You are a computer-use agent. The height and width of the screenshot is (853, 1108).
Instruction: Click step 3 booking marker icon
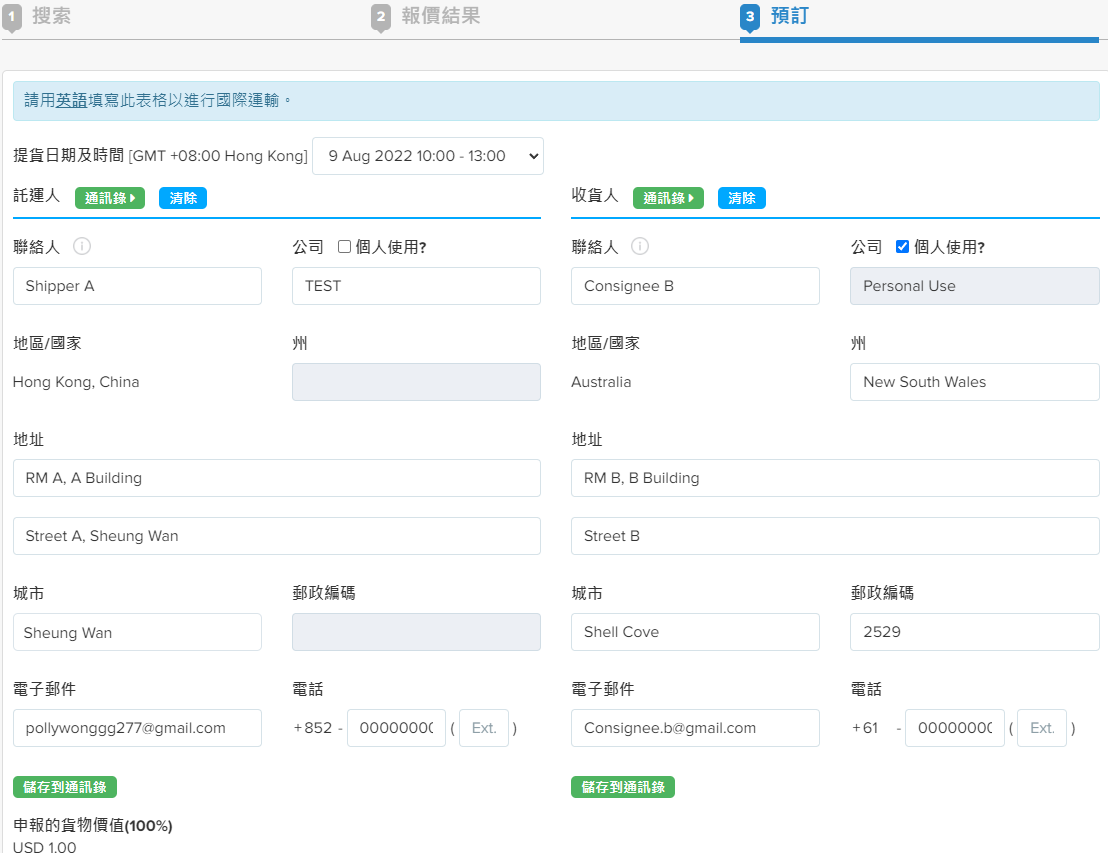(750, 18)
